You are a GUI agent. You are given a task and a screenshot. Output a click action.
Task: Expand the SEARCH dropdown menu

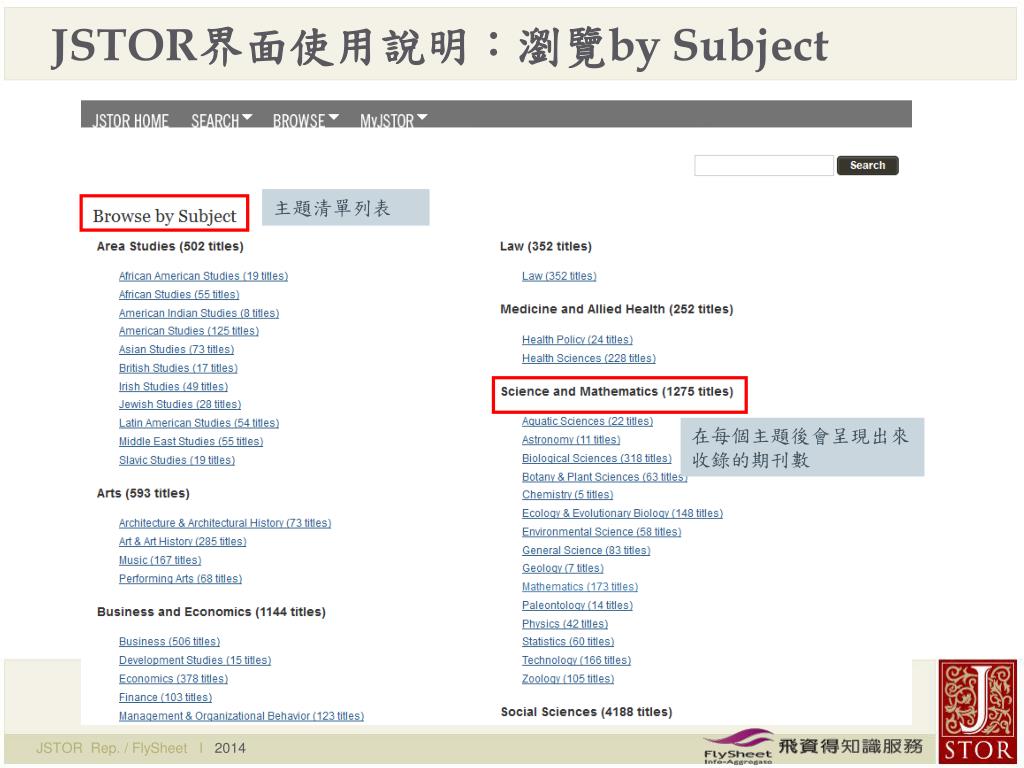[221, 121]
